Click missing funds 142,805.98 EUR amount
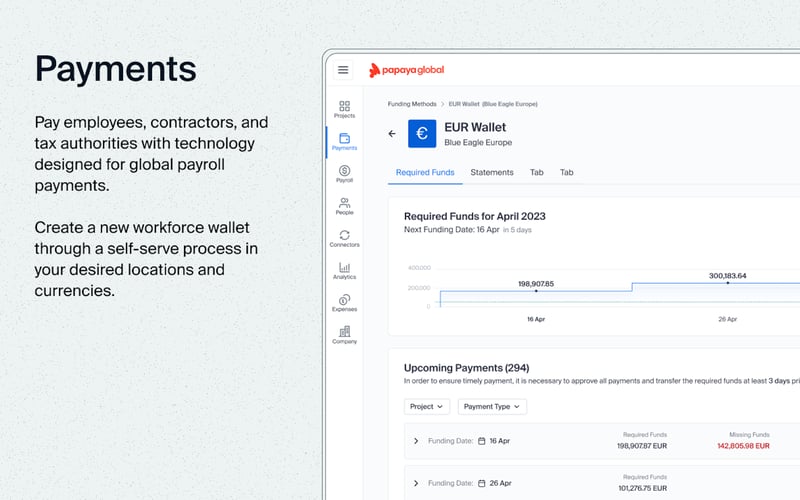Image resolution: width=800 pixels, height=500 pixels. (x=743, y=446)
